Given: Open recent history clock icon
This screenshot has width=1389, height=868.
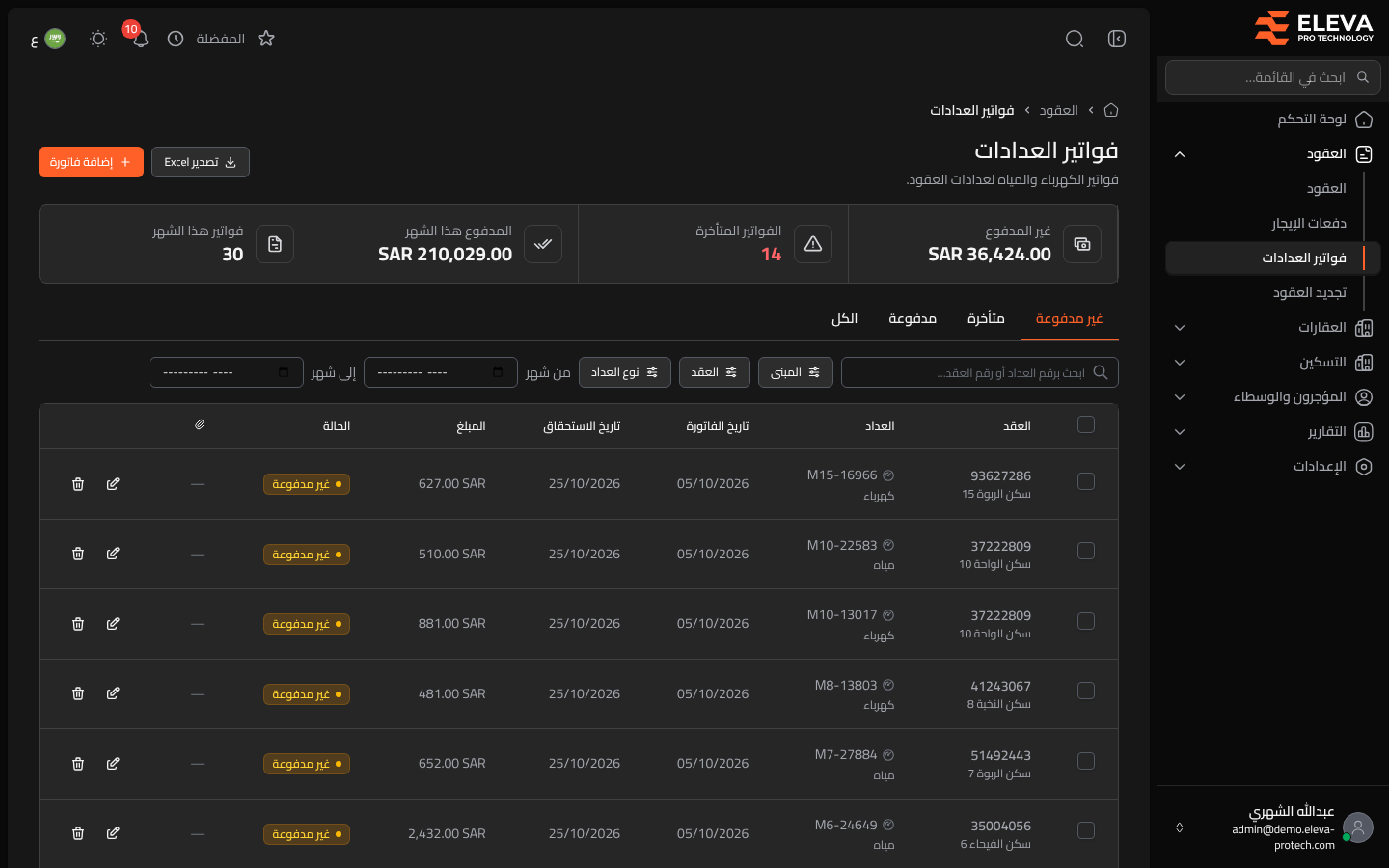Looking at the screenshot, I should tap(176, 39).
